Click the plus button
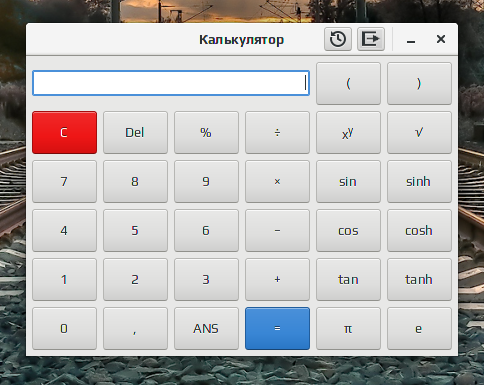 (277, 279)
